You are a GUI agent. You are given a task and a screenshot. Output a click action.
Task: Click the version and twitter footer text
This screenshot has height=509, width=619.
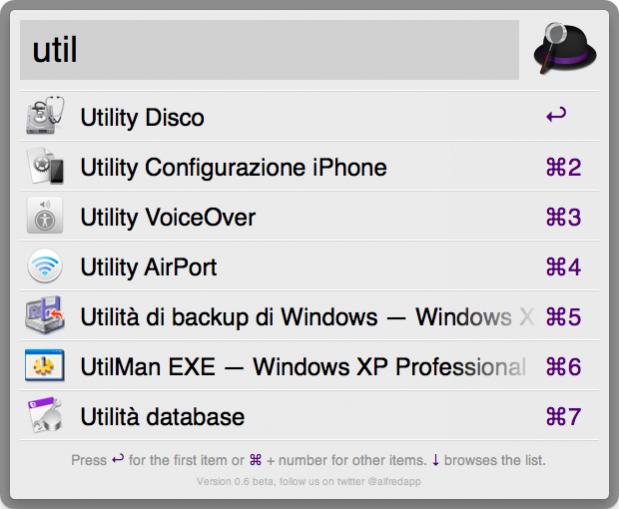pos(309,481)
